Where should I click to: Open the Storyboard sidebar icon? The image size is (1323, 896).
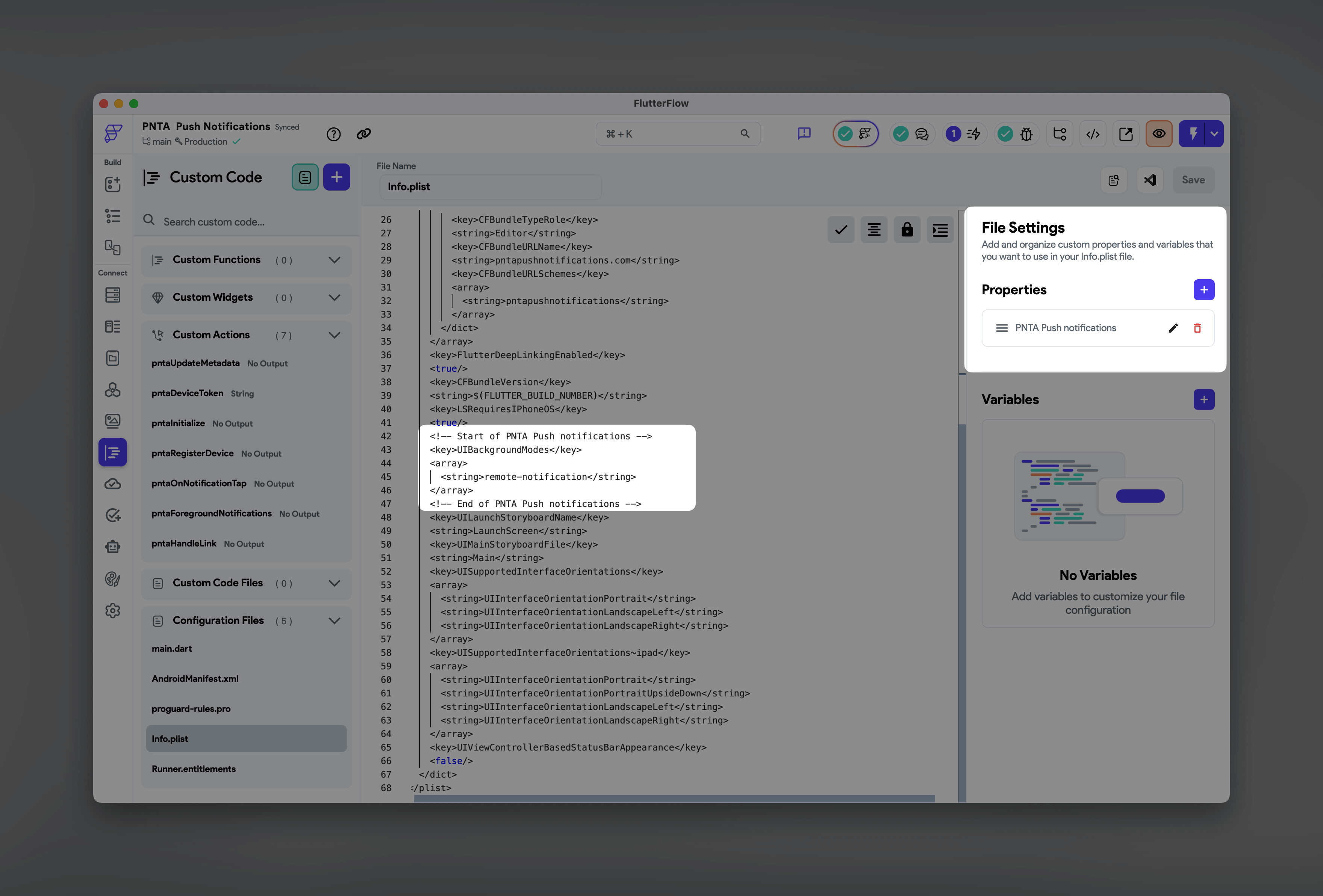113,247
